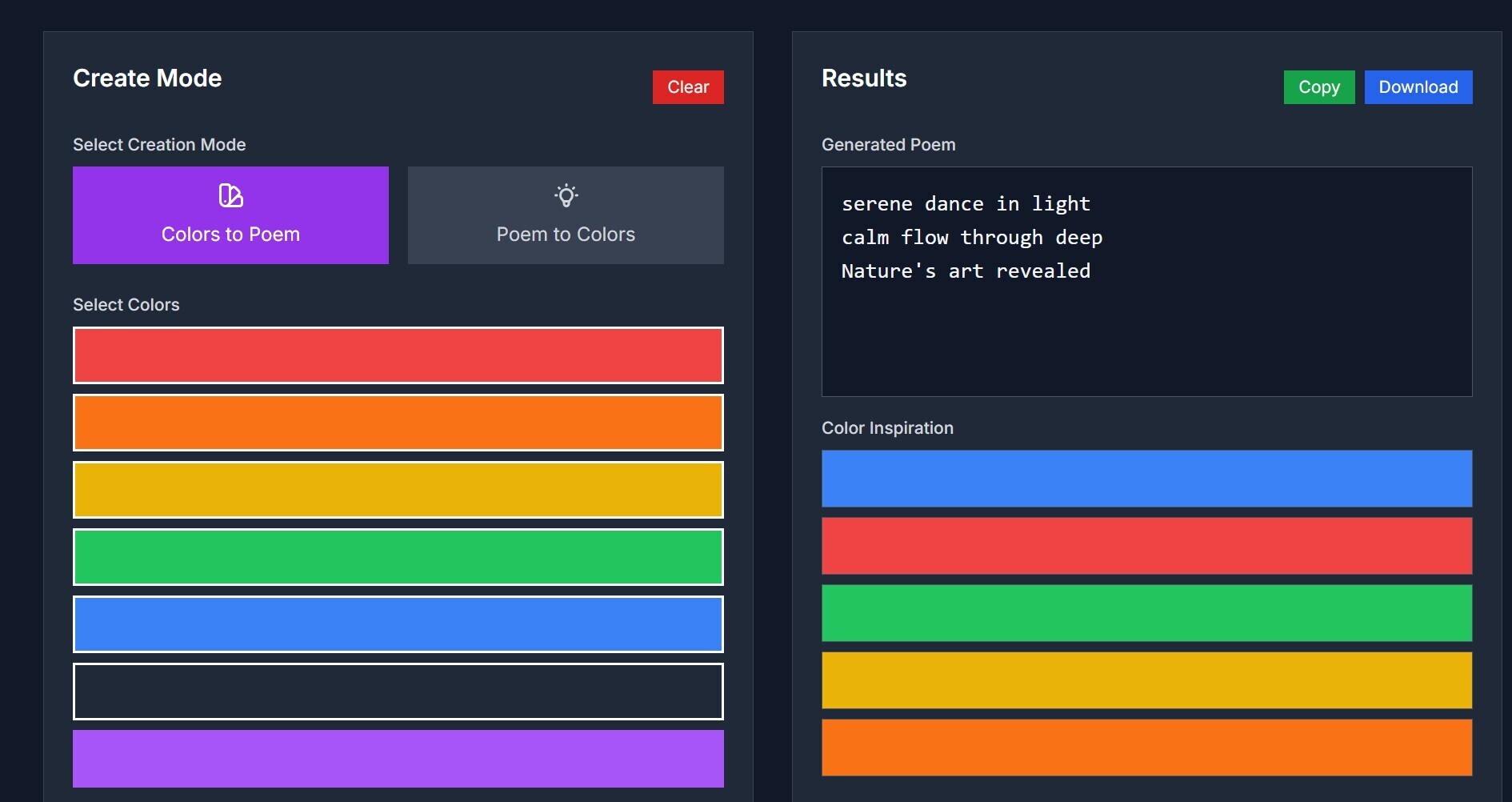
Task: Click the yellow Color Inspiration bar
Action: (x=1146, y=680)
